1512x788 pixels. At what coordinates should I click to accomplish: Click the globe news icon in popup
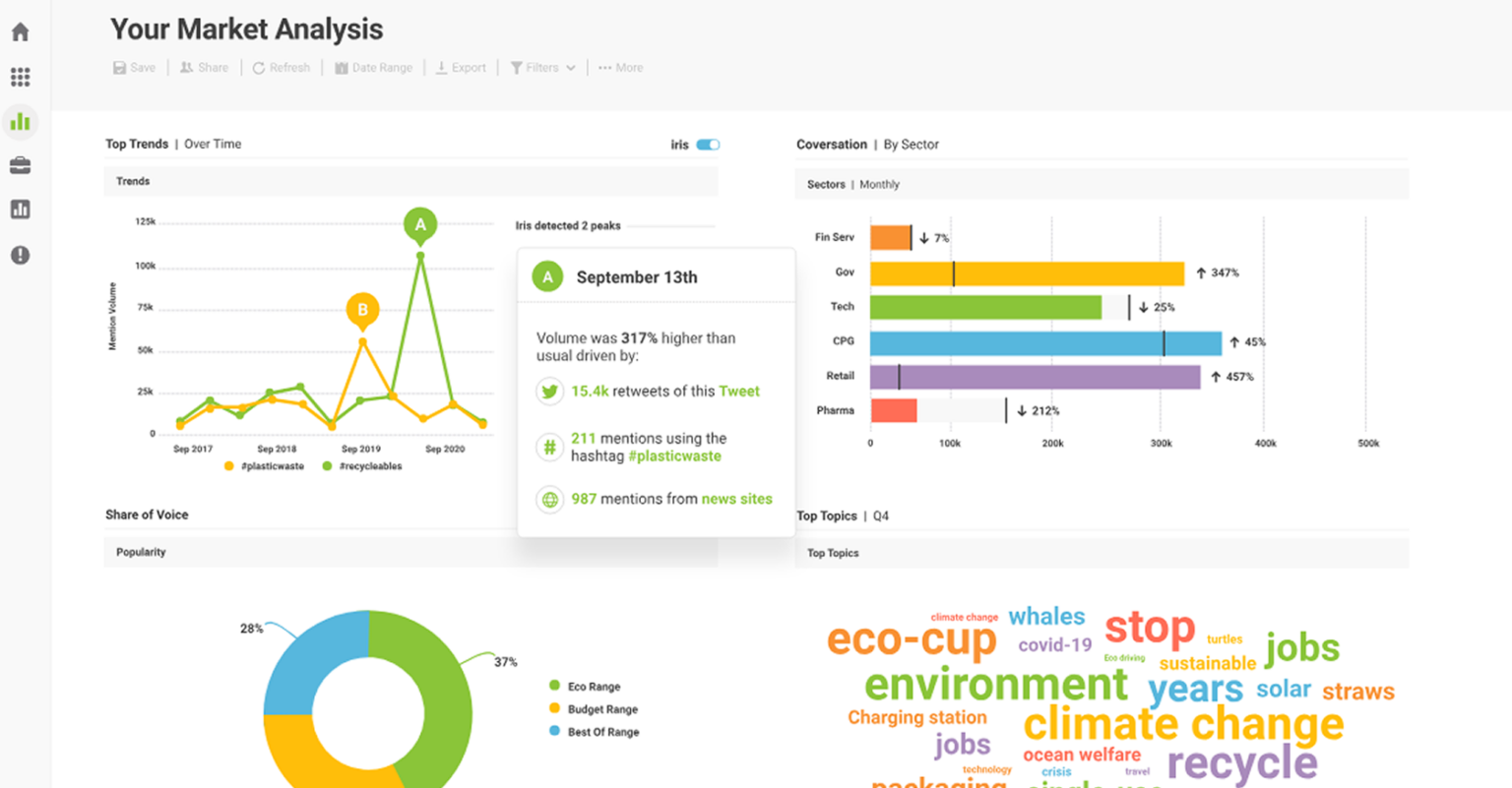click(x=549, y=500)
